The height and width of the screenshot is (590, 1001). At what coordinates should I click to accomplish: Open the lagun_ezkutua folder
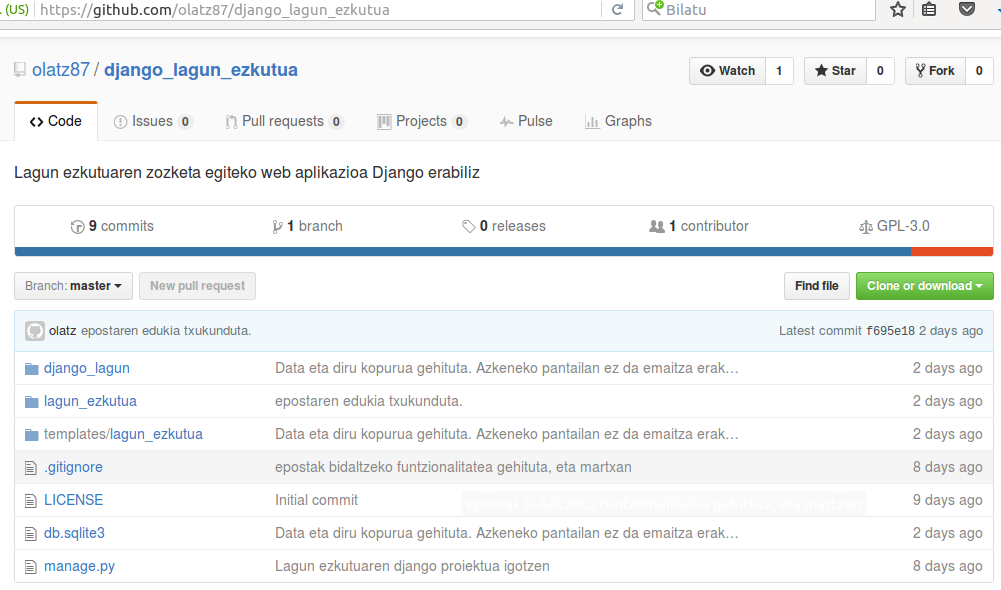[x=90, y=402]
